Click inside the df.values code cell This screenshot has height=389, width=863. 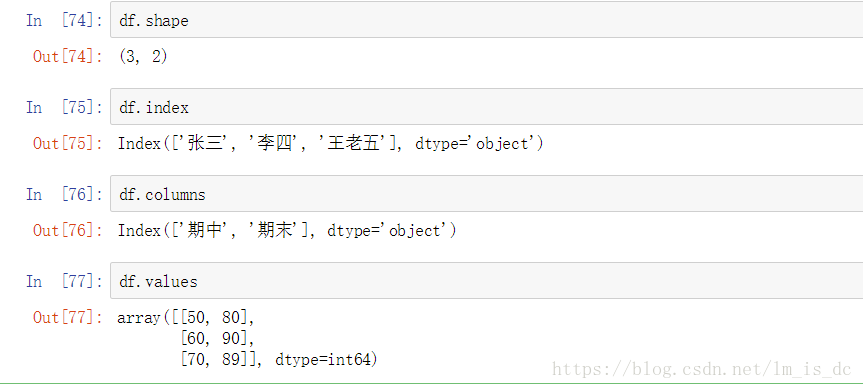pos(487,281)
